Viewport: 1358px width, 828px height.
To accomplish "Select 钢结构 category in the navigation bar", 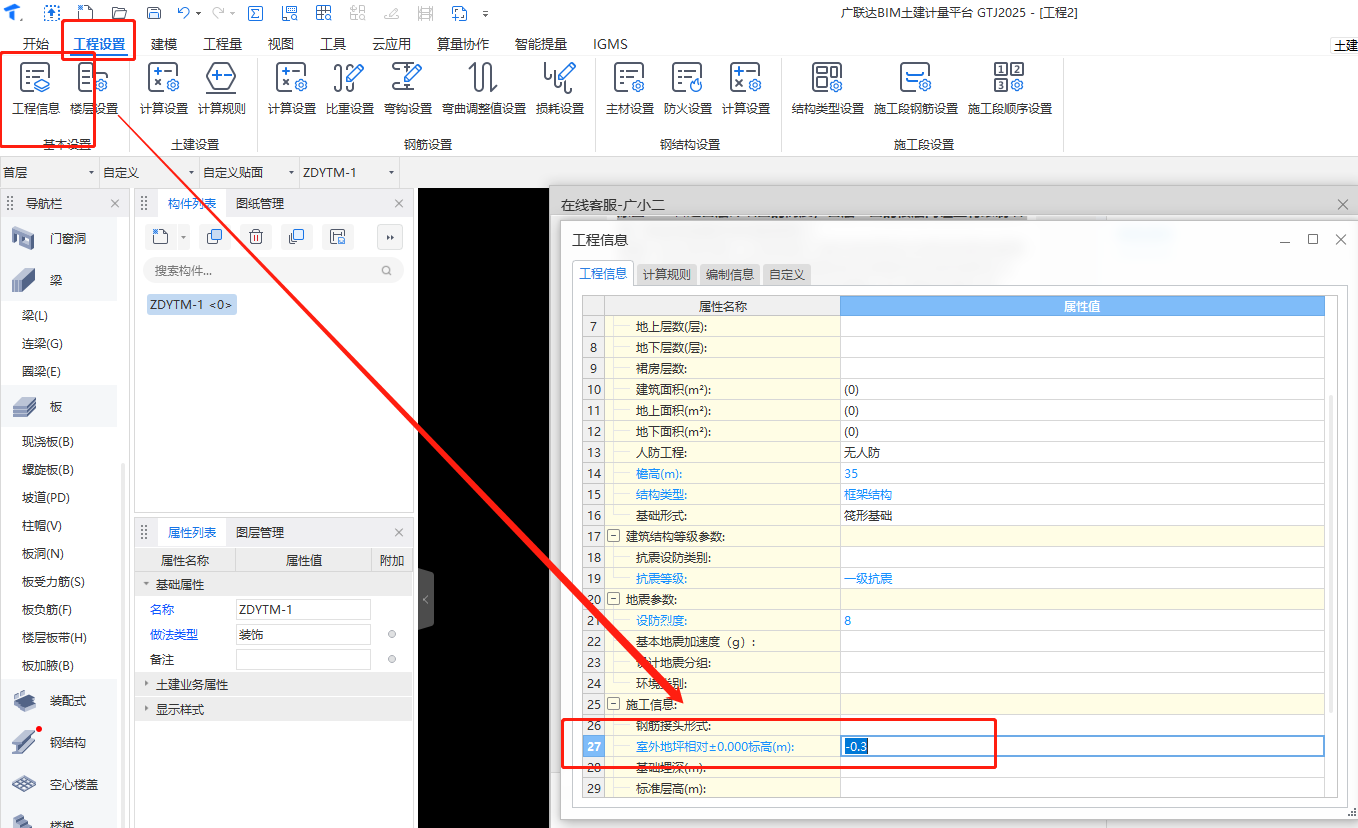I will coord(58,743).
